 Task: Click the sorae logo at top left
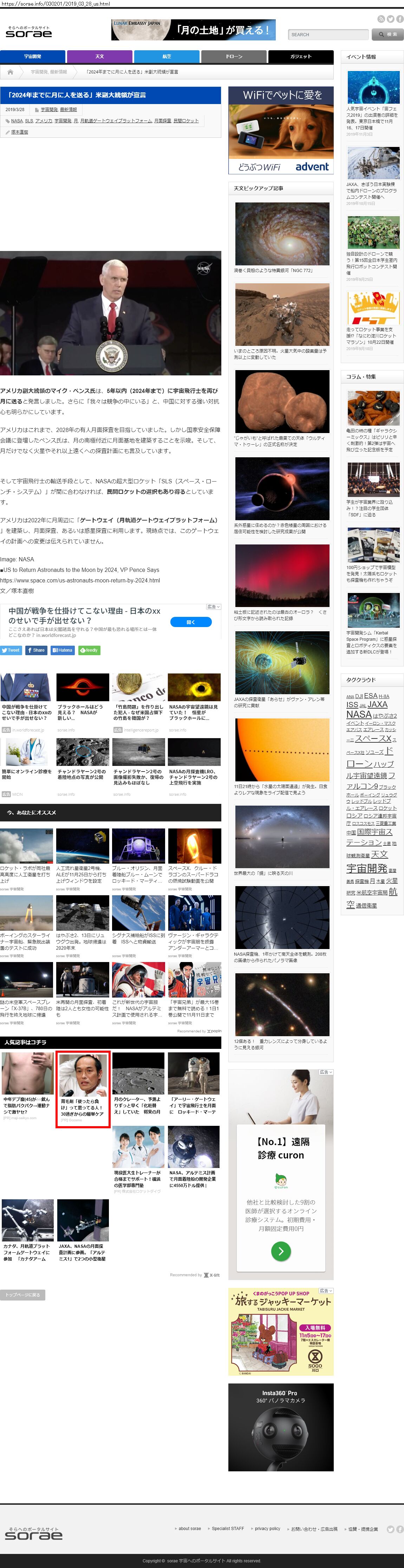pos(28,32)
